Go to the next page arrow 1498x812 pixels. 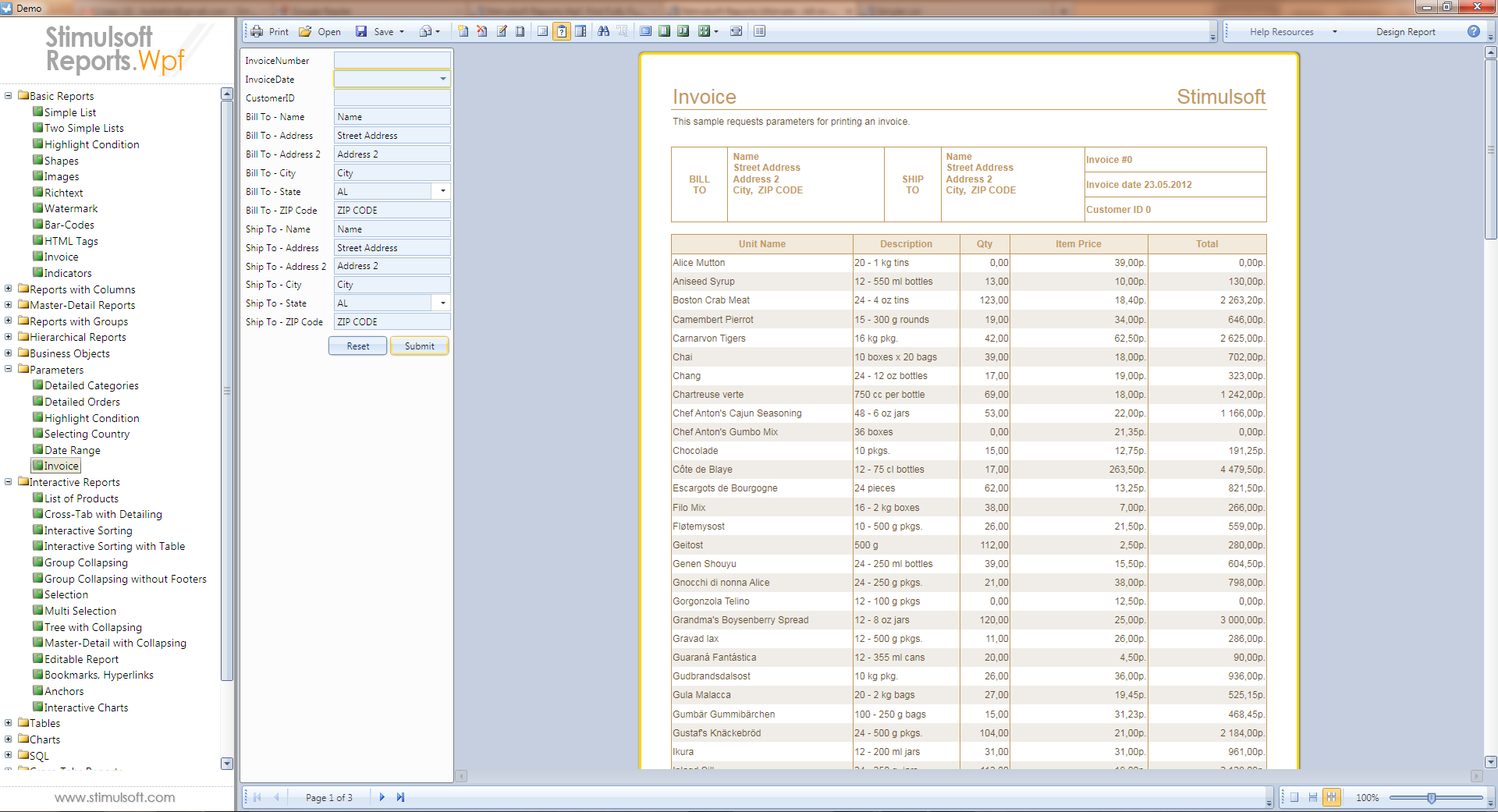[382, 797]
